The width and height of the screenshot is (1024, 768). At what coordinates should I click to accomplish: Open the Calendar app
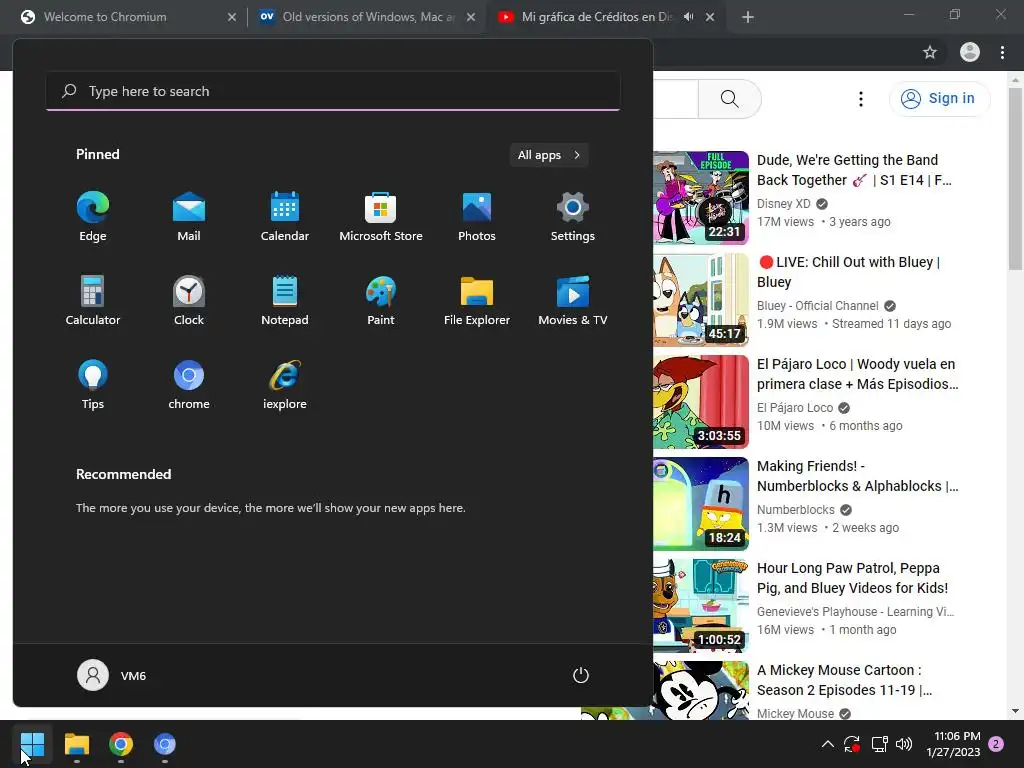coord(285,217)
